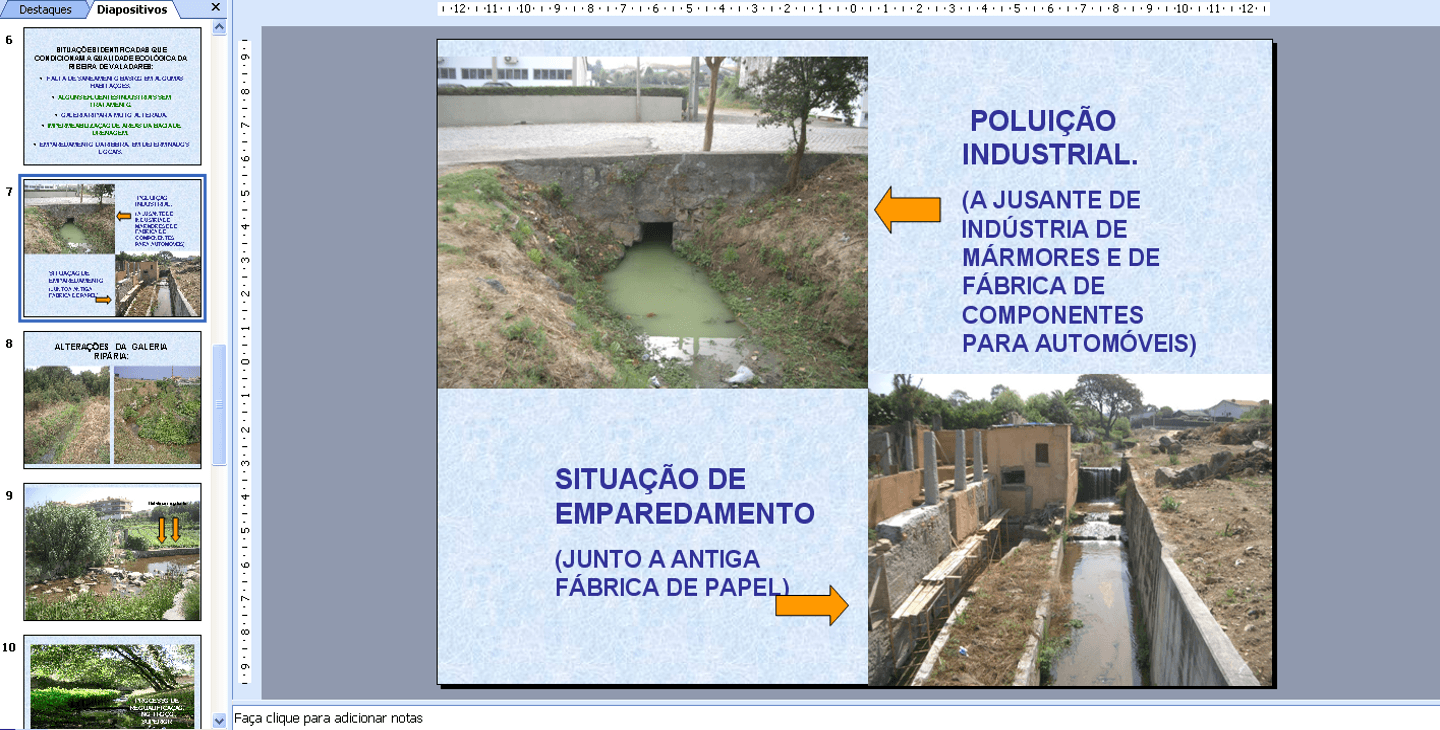Click the 'A JUSANTE DE INDÚSTRIA DE MÁRMORES' text block

(1079, 272)
